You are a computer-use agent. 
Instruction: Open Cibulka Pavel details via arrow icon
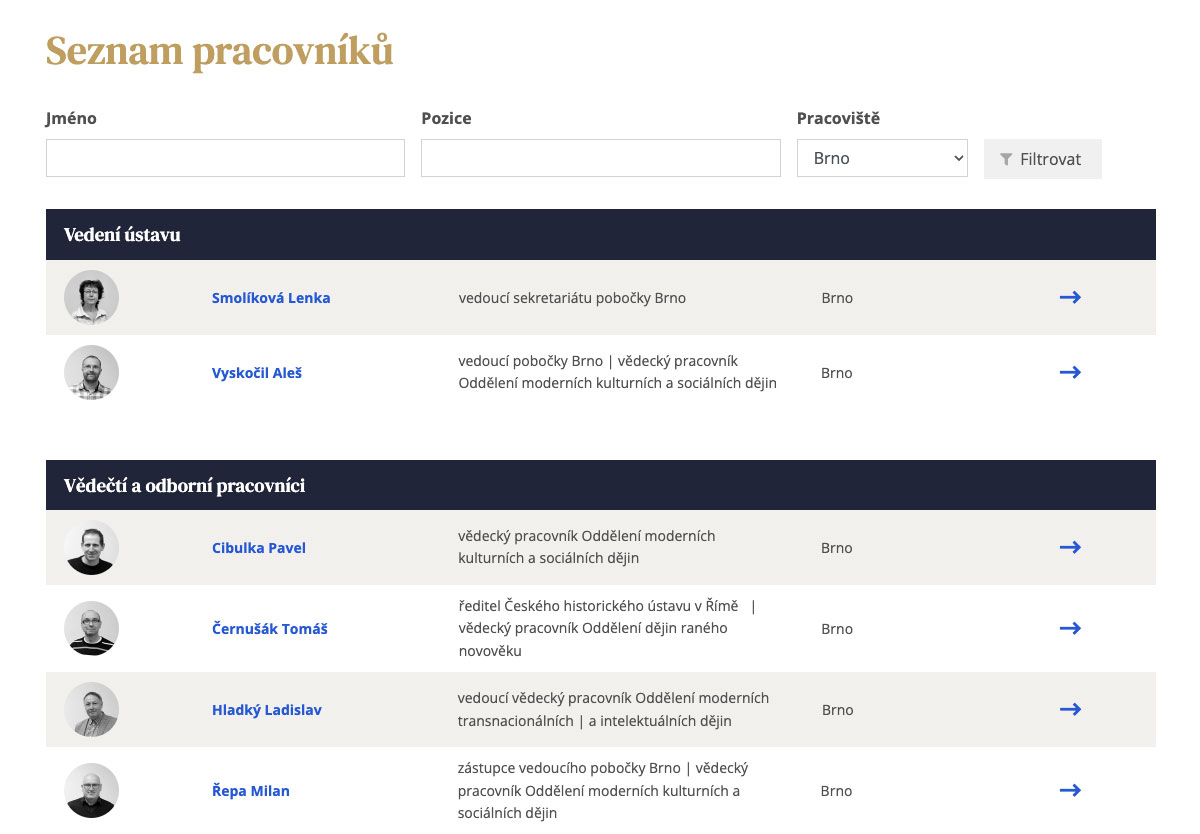click(x=1070, y=547)
